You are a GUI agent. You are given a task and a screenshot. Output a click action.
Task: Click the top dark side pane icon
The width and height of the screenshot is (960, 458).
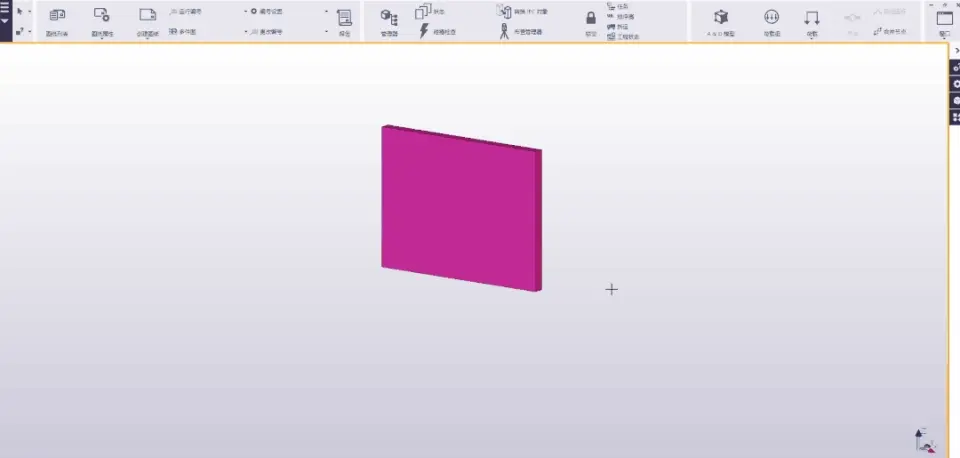pos(956,67)
